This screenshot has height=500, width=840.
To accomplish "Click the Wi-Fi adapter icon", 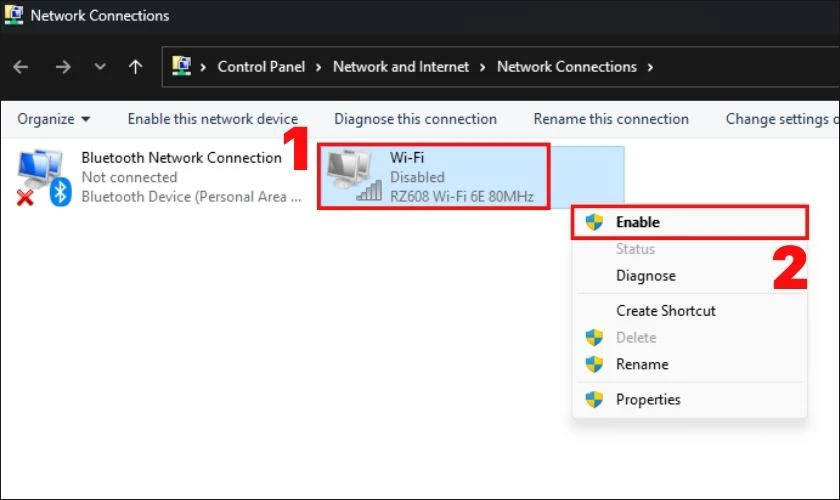I will [354, 176].
